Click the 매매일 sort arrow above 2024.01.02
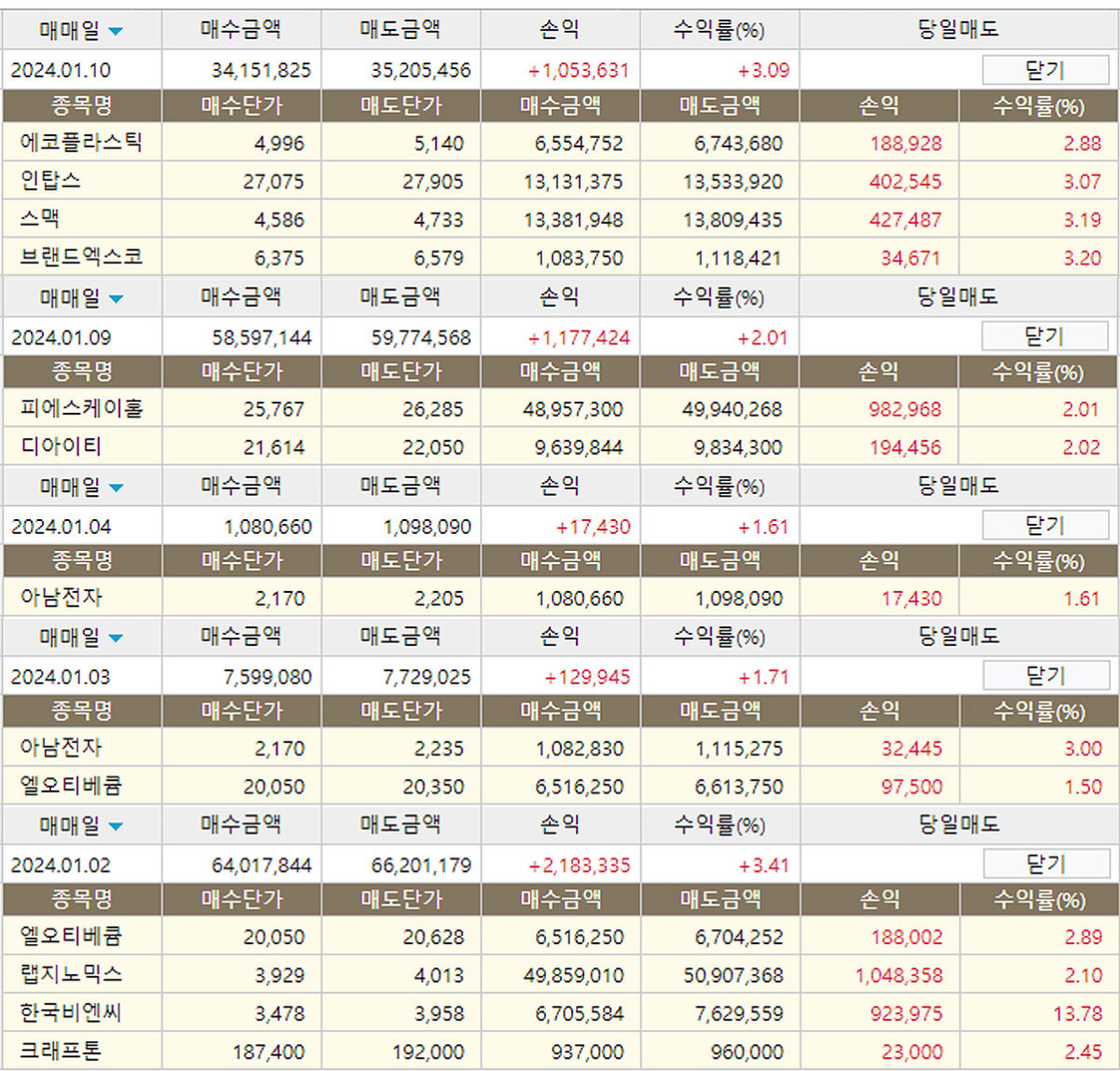Screen dimensions: 1120x1071 pyautogui.click(x=115, y=827)
